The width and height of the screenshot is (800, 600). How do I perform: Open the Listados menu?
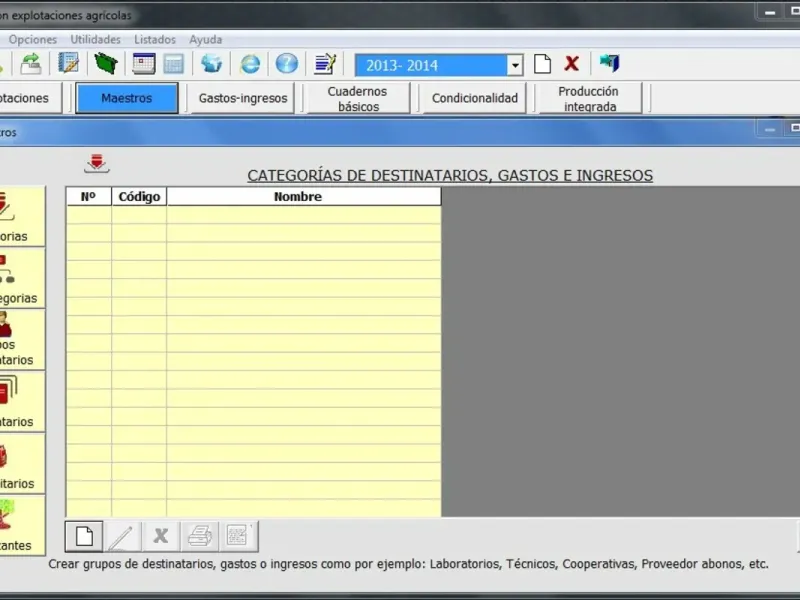tap(155, 40)
